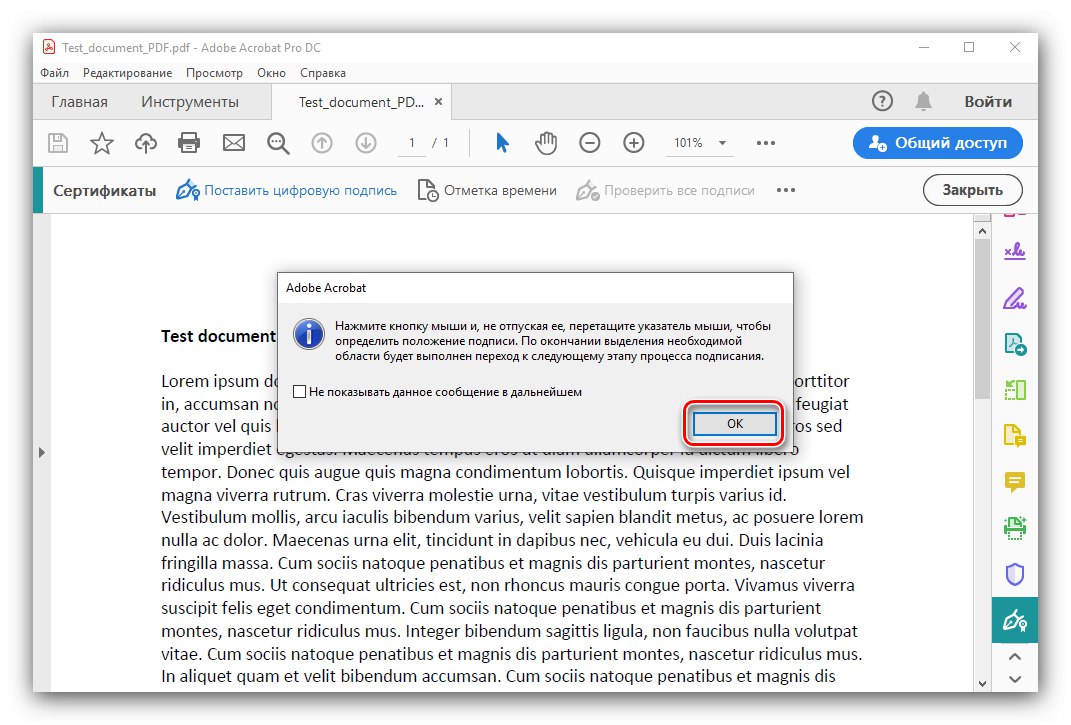The image size is (1071, 725).
Task: Click the 101% zoom value field
Action: (688, 143)
